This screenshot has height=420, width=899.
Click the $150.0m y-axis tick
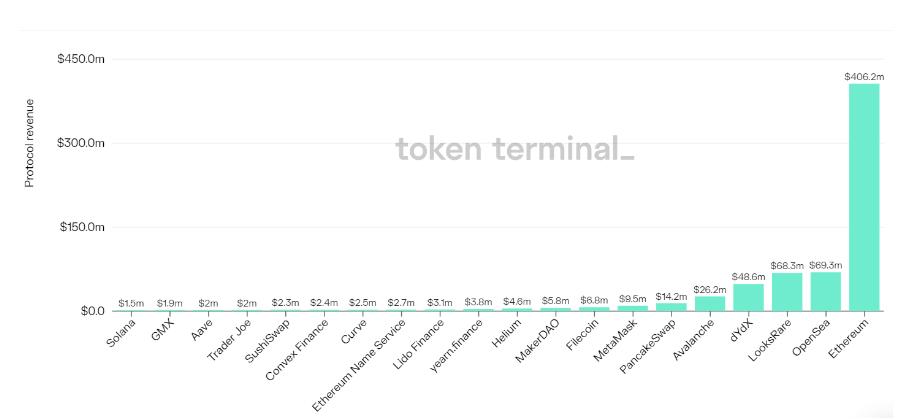82,227
